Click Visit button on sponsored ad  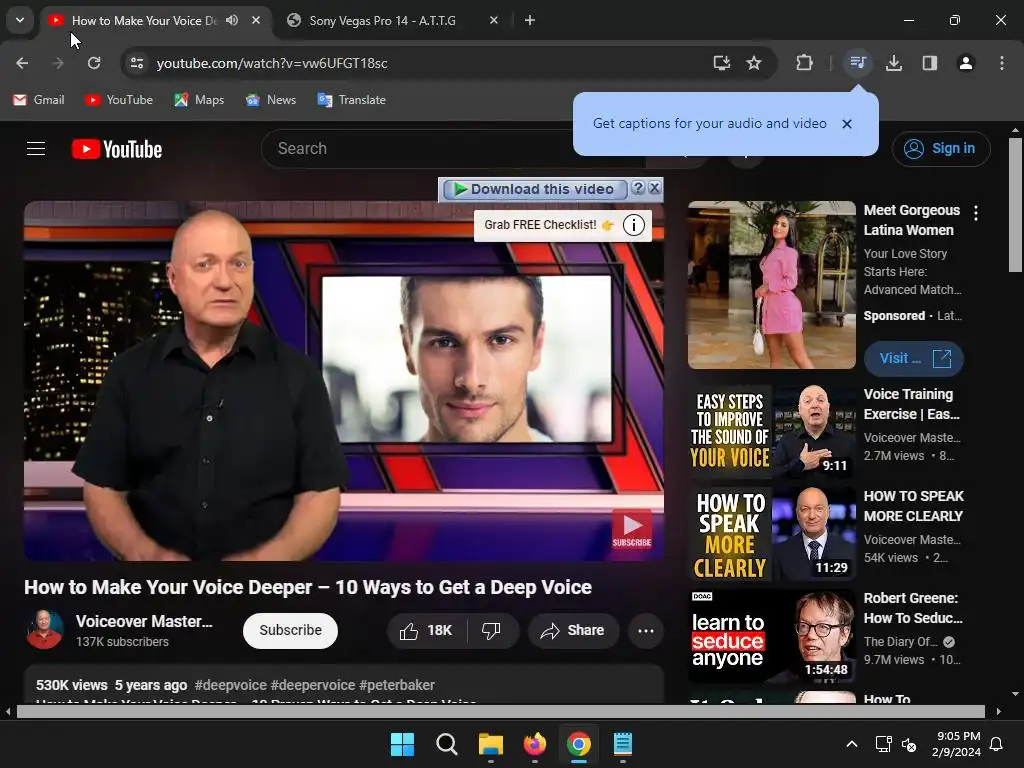click(914, 359)
